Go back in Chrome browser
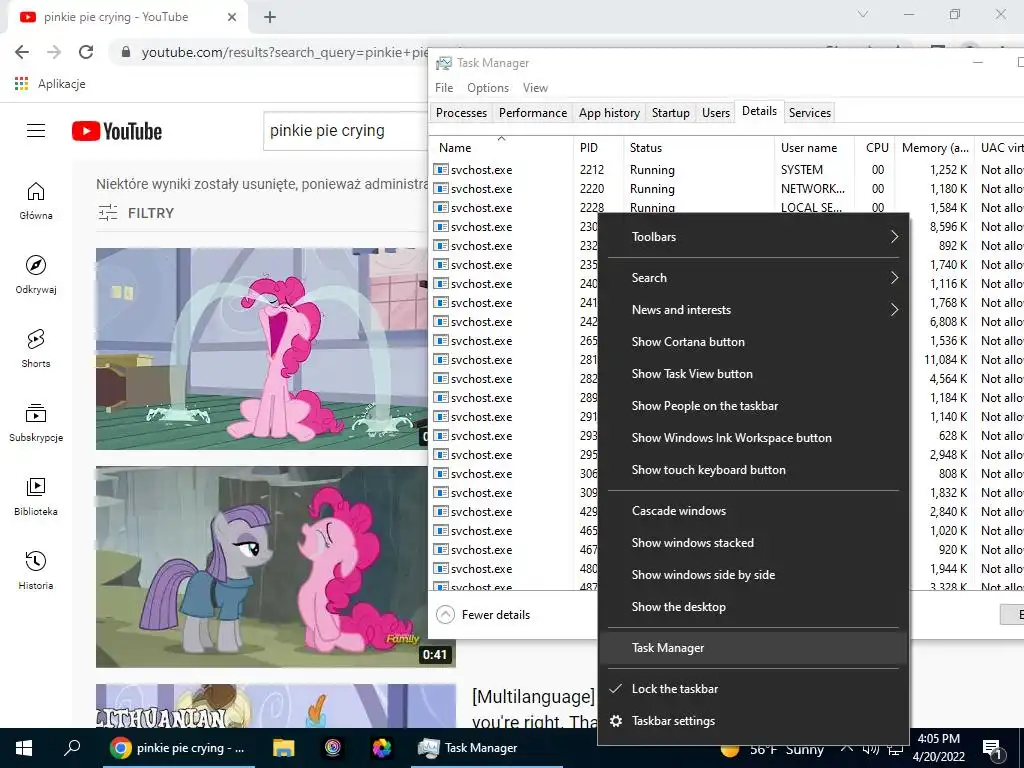The width and height of the screenshot is (1024, 768). (22, 52)
